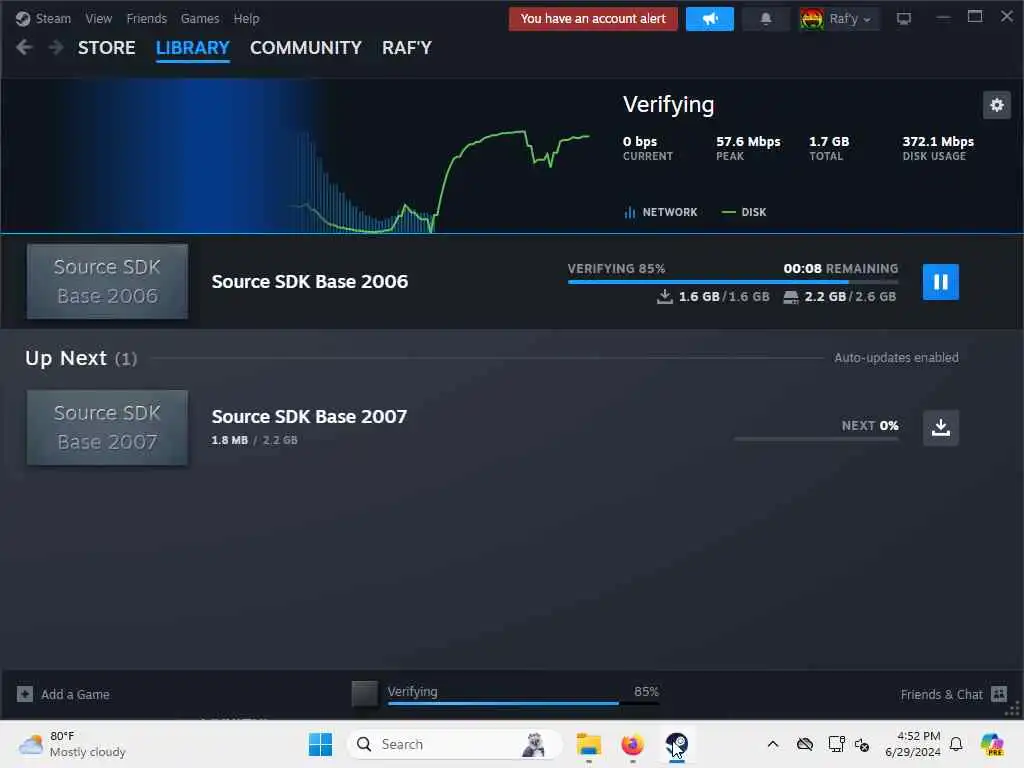The height and width of the screenshot is (768, 1024).
Task: Click the 1.7 GB TOTAL stat
Action: pyautogui.click(x=829, y=148)
